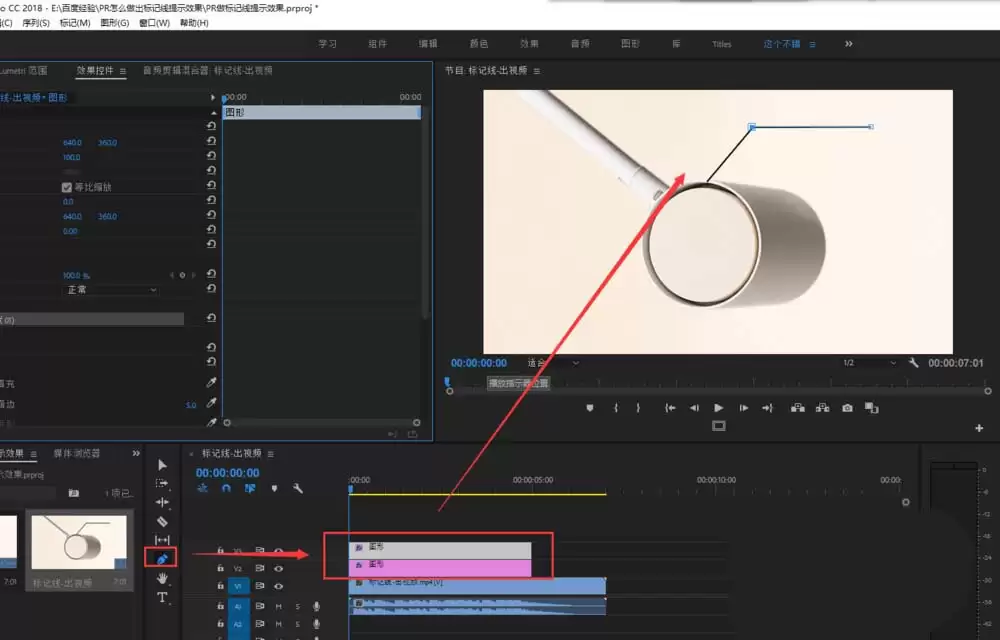Hide track V2 with the eye icon
The width and height of the screenshot is (1000, 640).
pyautogui.click(x=279, y=568)
